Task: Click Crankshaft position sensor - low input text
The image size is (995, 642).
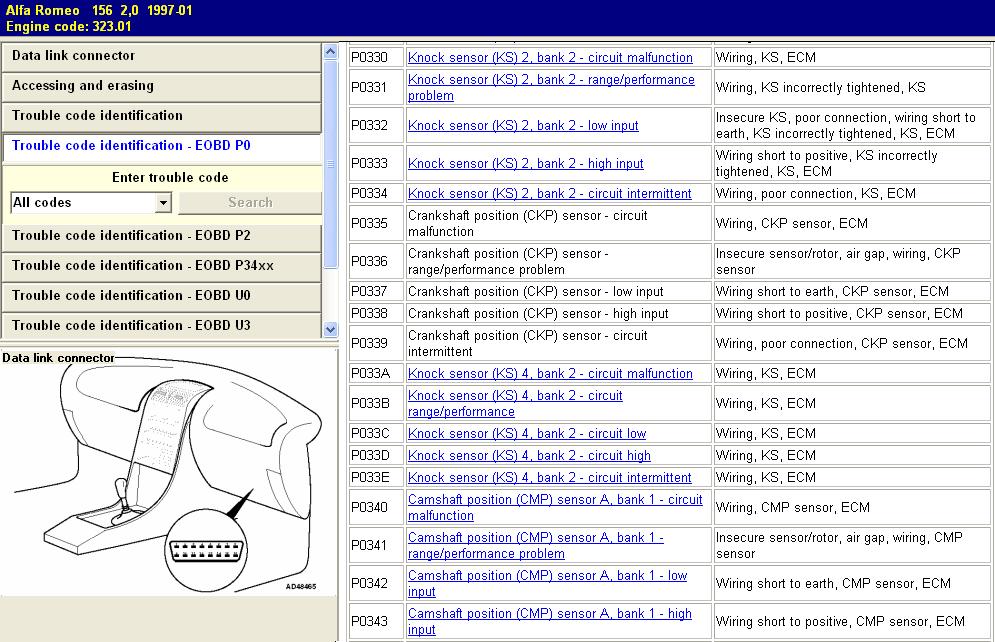Action: point(536,292)
